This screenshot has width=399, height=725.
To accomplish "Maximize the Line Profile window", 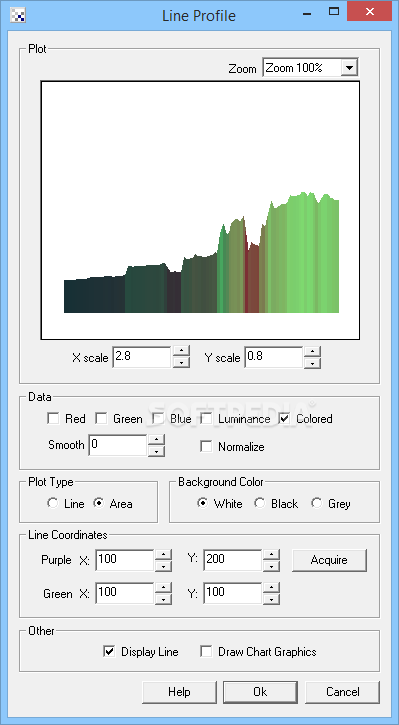I will [x=334, y=12].
